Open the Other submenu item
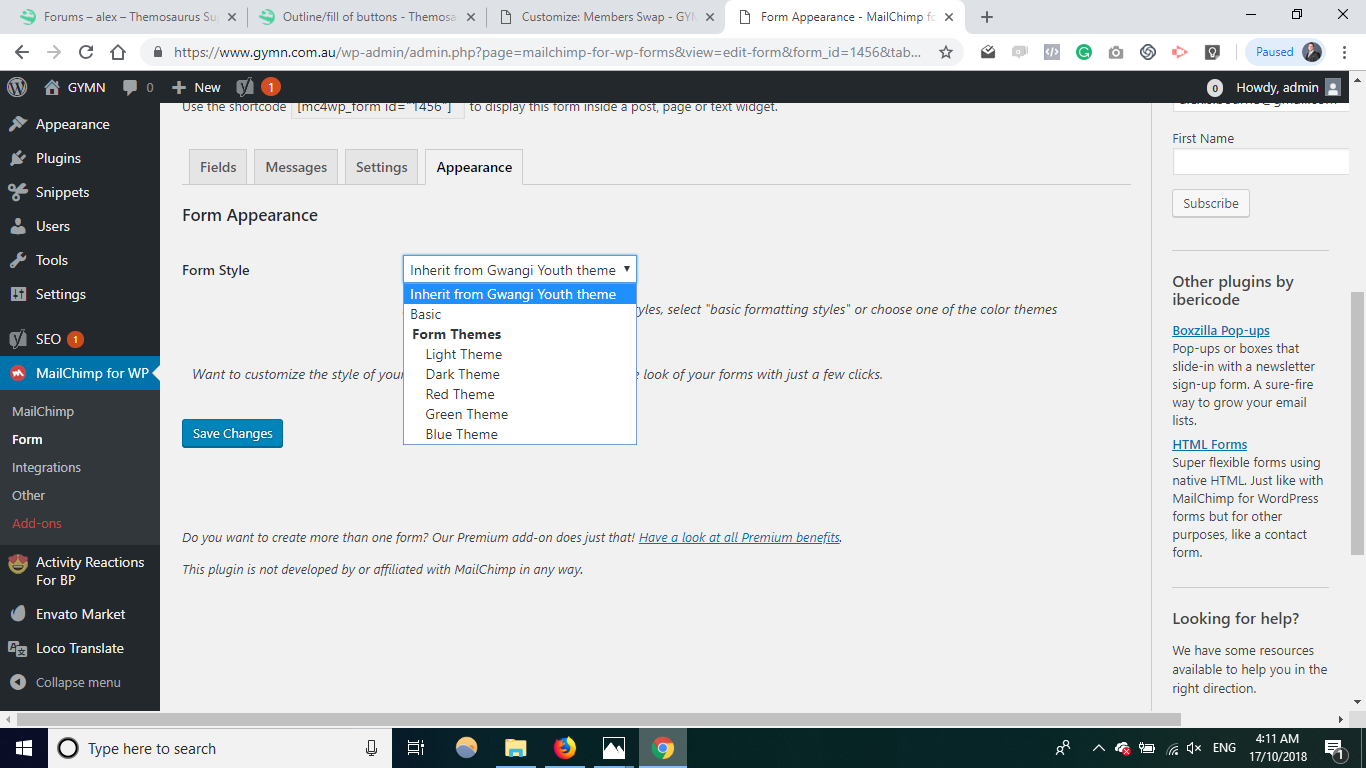The height and width of the screenshot is (768, 1366). (28, 495)
